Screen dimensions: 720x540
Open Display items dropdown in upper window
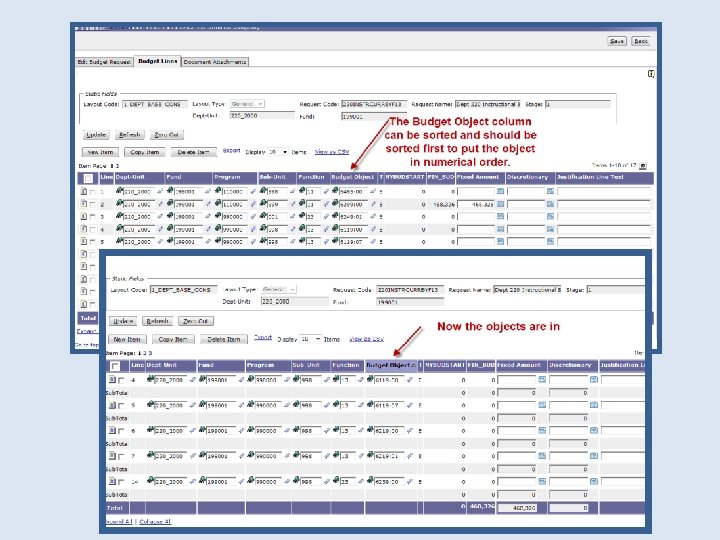click(278, 152)
